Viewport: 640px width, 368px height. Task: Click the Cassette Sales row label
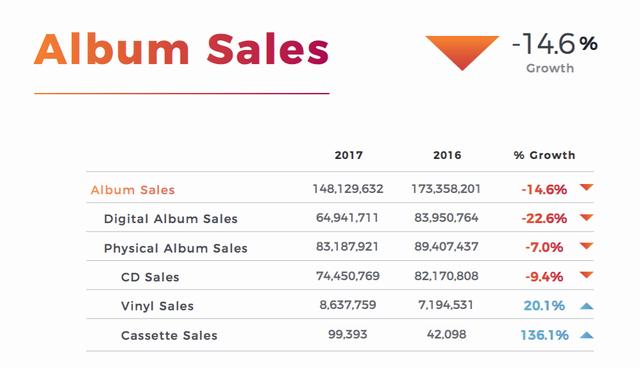(169, 335)
